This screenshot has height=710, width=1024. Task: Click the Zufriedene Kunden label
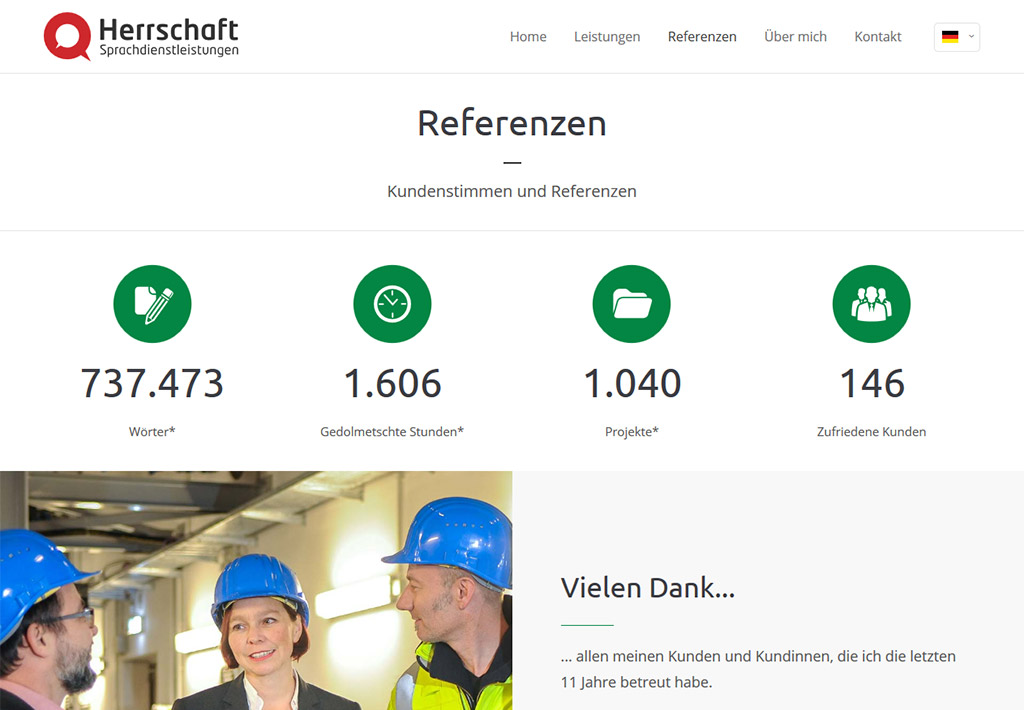point(871,432)
